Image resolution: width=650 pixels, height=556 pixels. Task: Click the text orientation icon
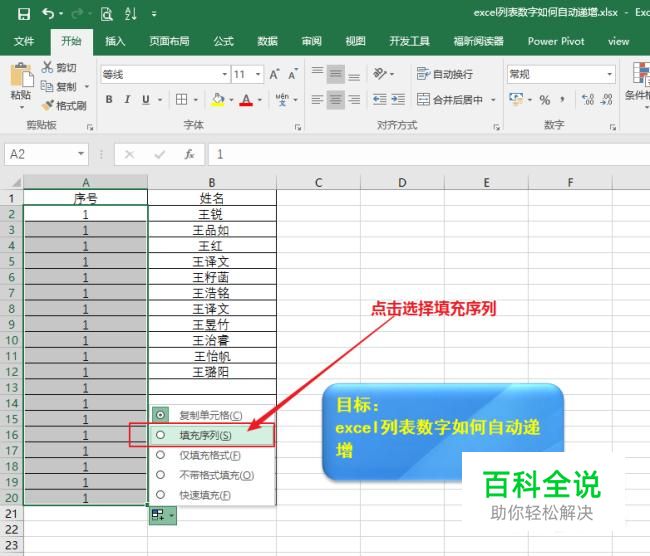click(x=380, y=74)
